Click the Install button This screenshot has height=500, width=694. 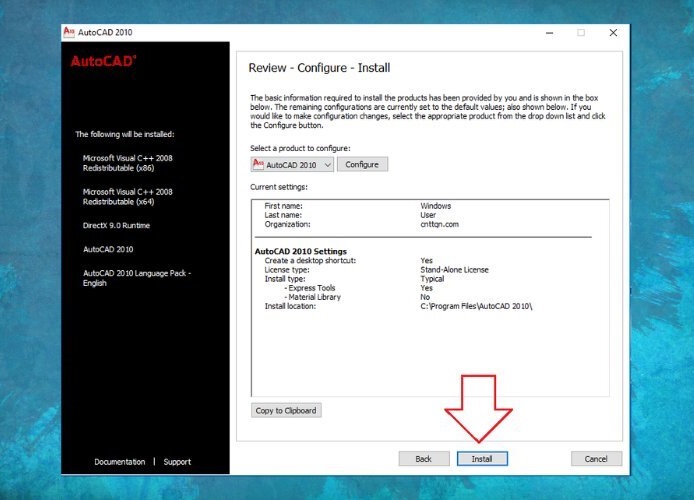[x=482, y=459]
